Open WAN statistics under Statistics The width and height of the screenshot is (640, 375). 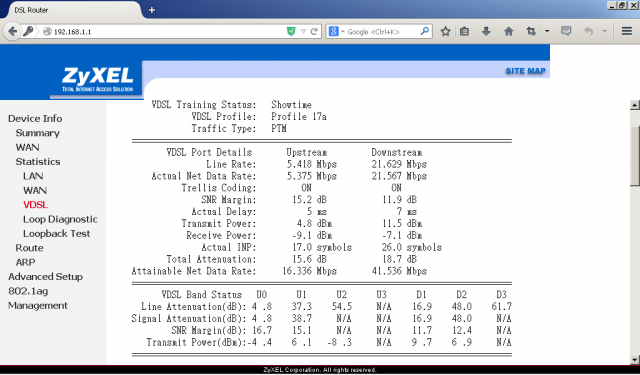[x=35, y=190]
